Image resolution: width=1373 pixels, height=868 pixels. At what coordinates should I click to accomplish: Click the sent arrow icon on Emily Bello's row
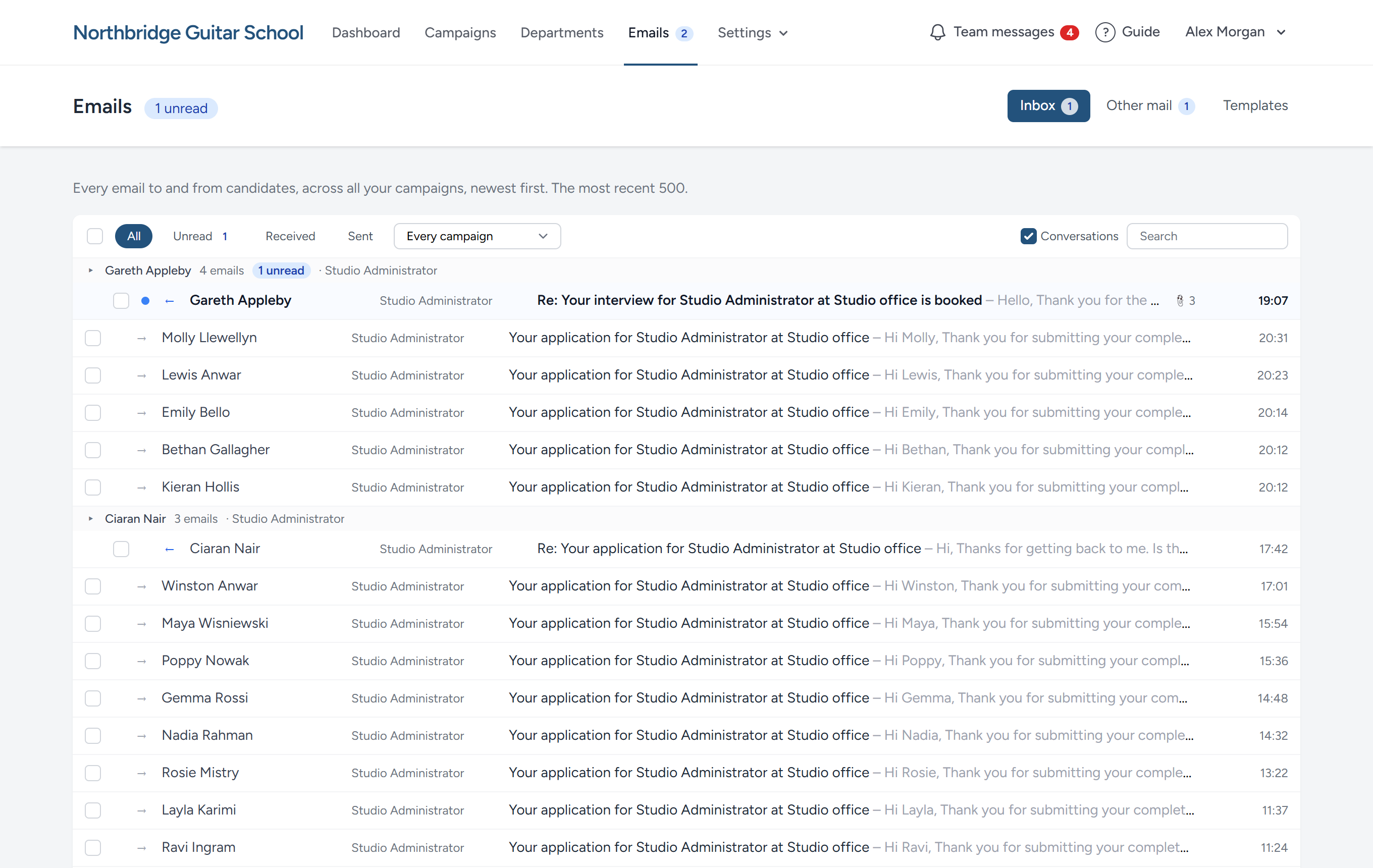[x=141, y=413]
